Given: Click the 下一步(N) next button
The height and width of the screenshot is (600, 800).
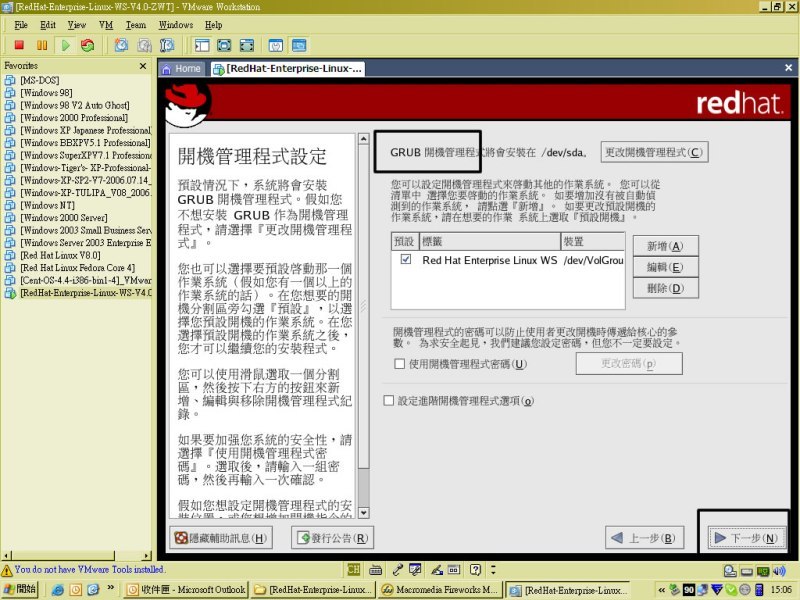Looking at the screenshot, I should pos(746,538).
